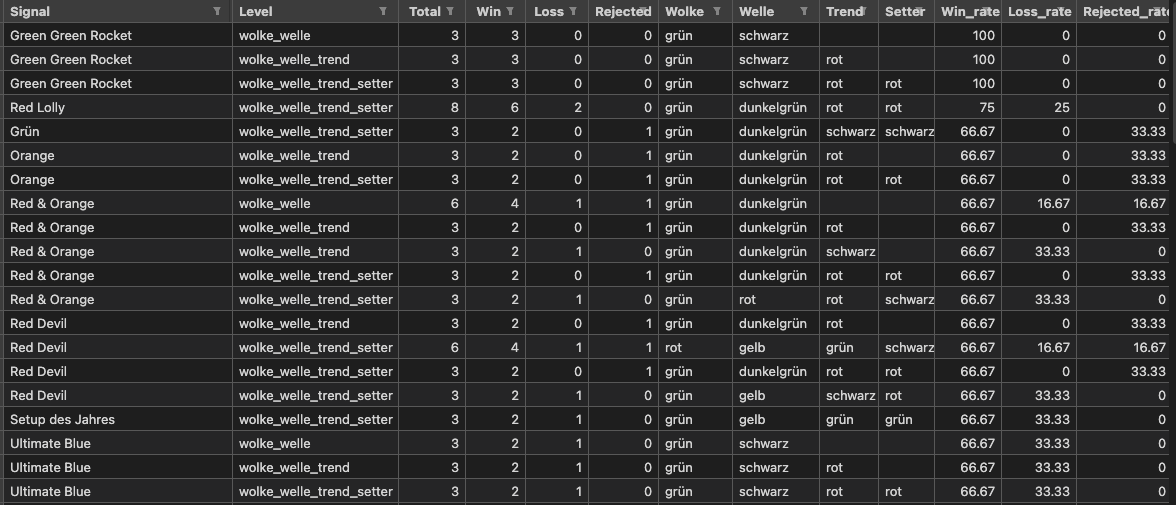Click the Total column filter icon
The height and width of the screenshot is (505, 1176).
(x=450, y=11)
